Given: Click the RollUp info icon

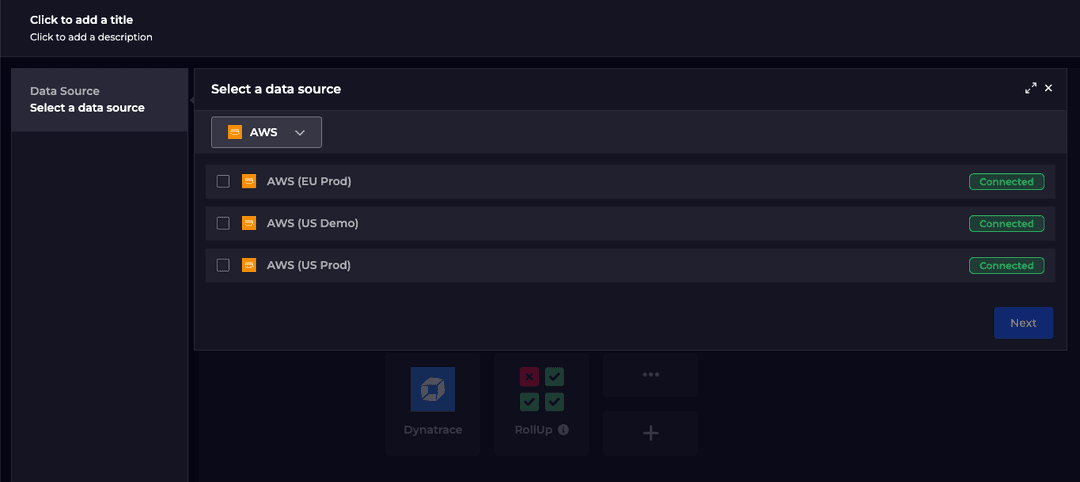Looking at the screenshot, I should click(563, 430).
